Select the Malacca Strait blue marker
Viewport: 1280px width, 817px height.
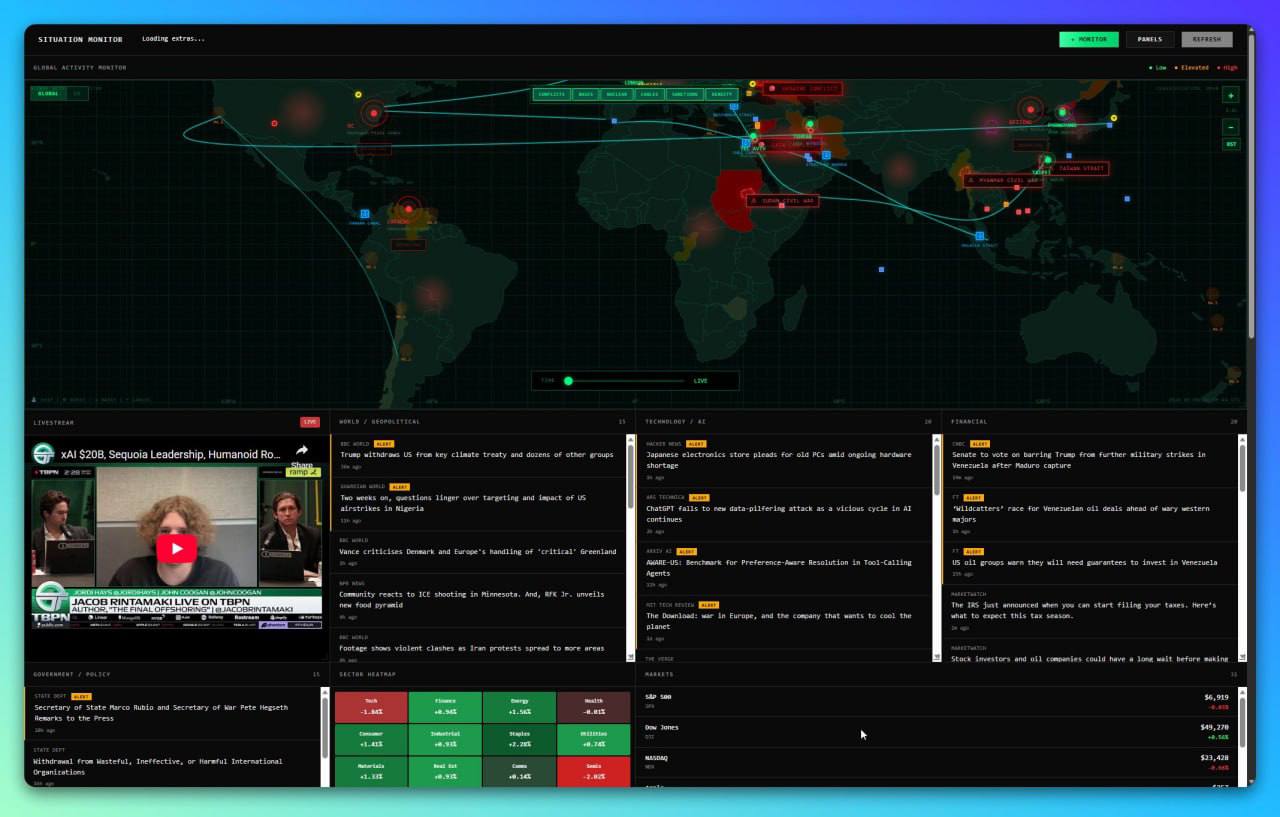click(980, 236)
